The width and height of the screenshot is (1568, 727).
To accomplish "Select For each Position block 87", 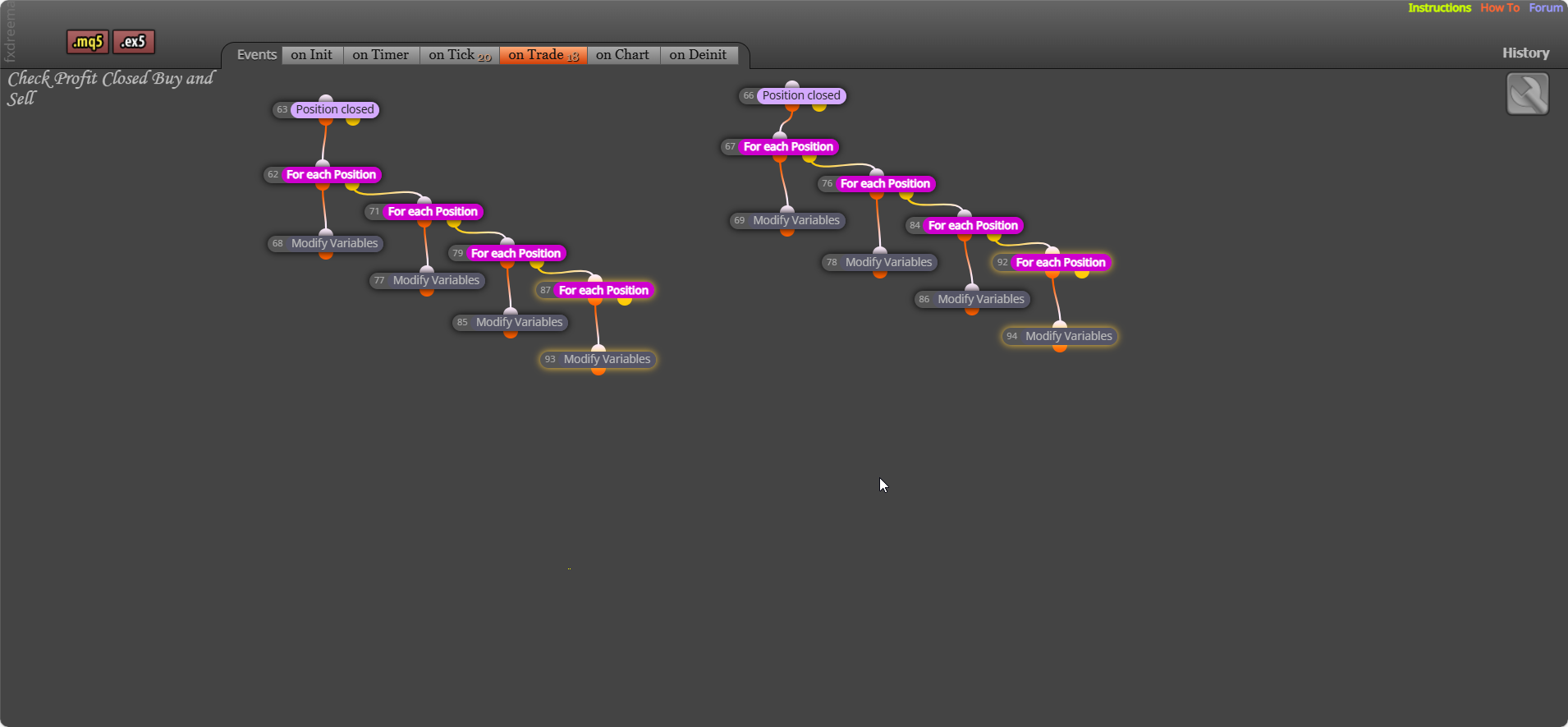I will (595, 291).
